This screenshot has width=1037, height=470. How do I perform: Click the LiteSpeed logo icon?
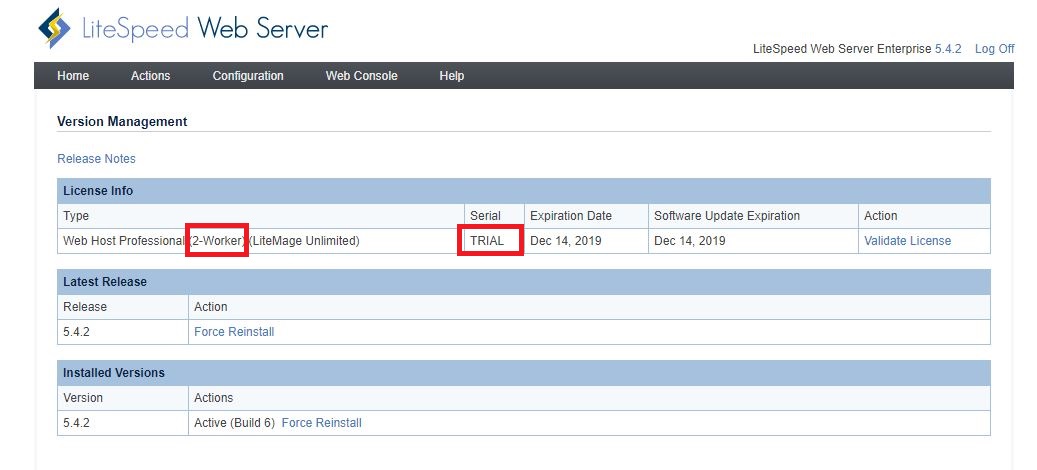tap(54, 28)
